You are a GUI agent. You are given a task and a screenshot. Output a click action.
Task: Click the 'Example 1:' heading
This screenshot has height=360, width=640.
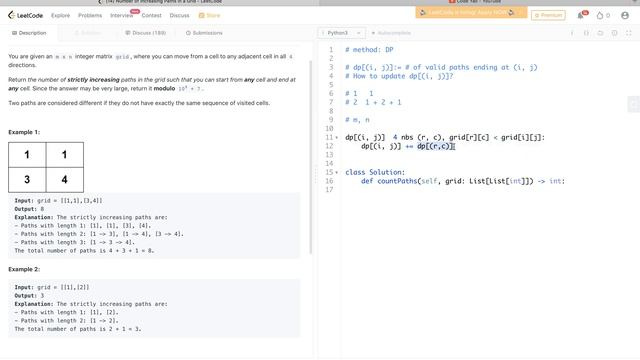24,132
